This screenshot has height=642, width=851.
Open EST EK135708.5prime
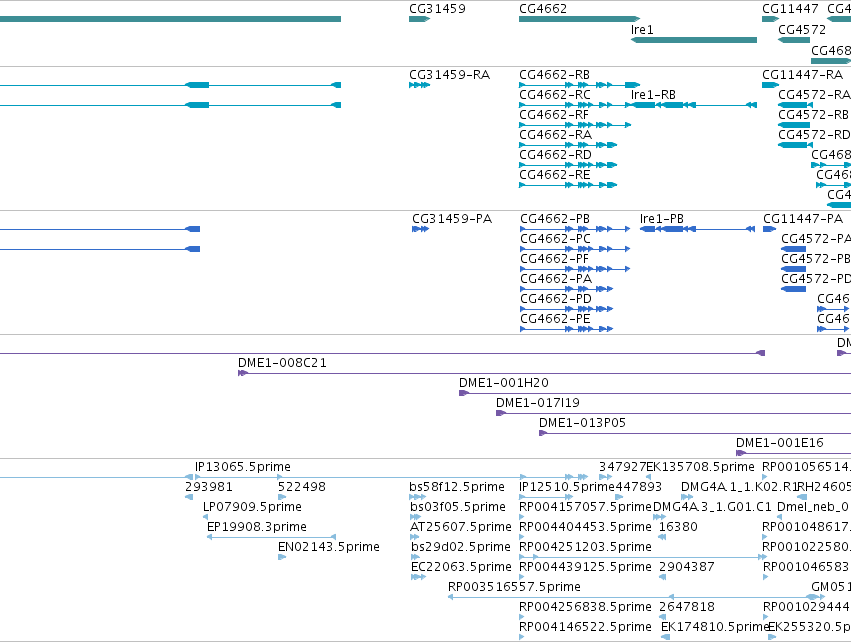(x=700, y=467)
